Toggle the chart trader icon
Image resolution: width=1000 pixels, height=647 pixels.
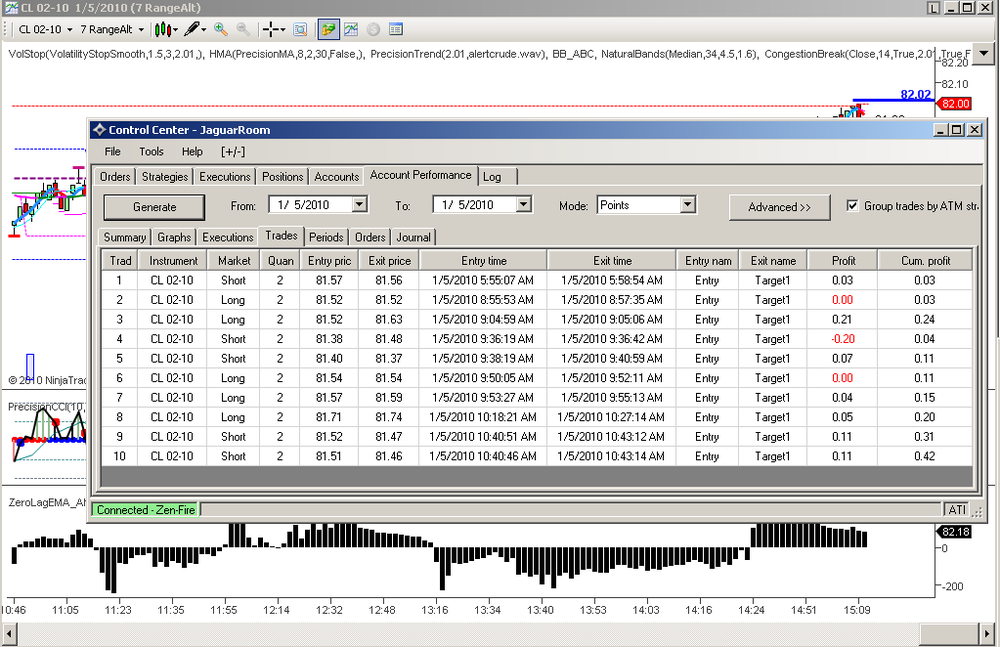[x=328, y=29]
